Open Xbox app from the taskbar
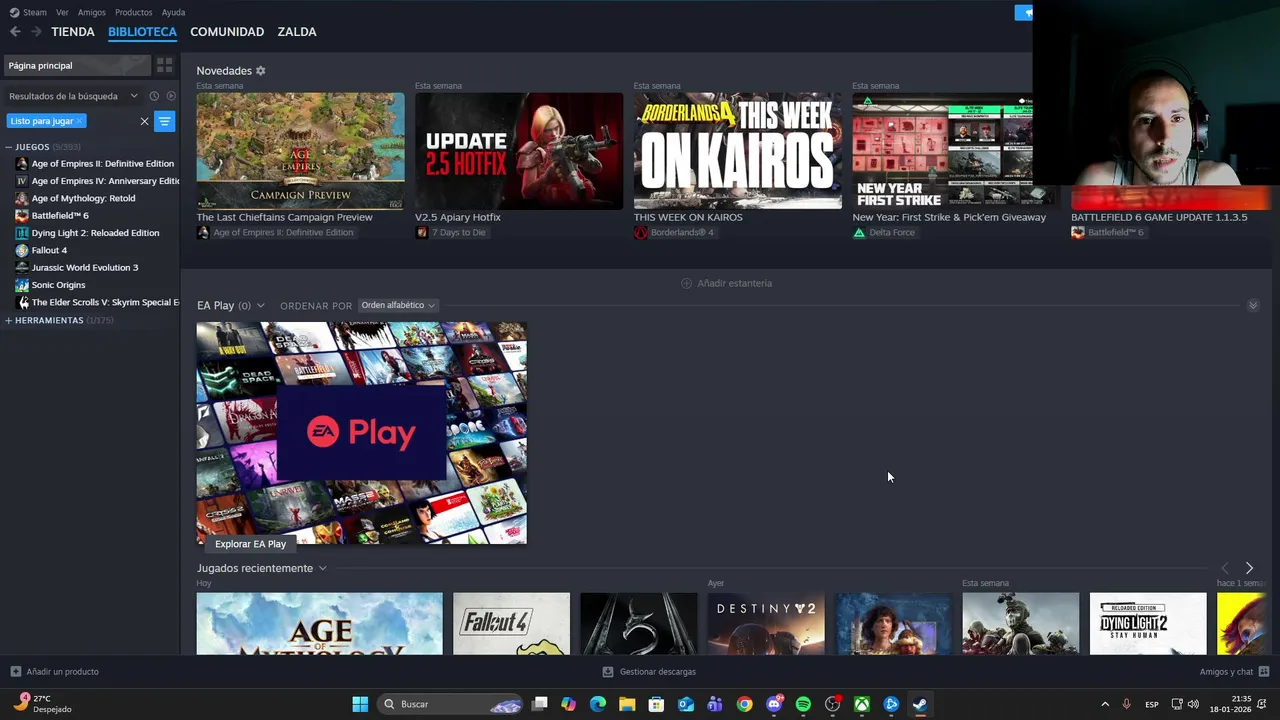This screenshot has height=720, width=1280. click(x=861, y=704)
